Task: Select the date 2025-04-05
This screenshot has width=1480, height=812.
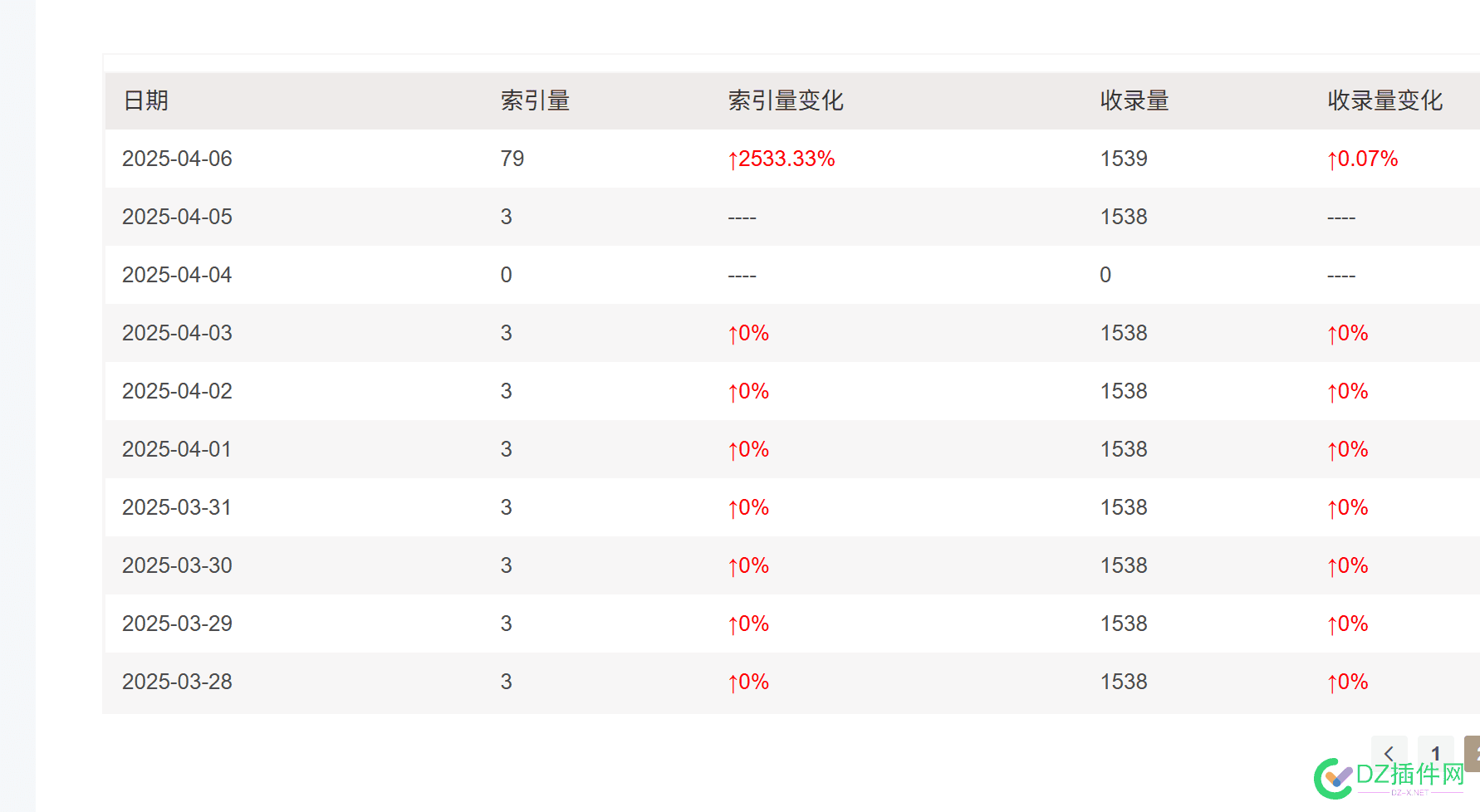Action: pos(177,217)
